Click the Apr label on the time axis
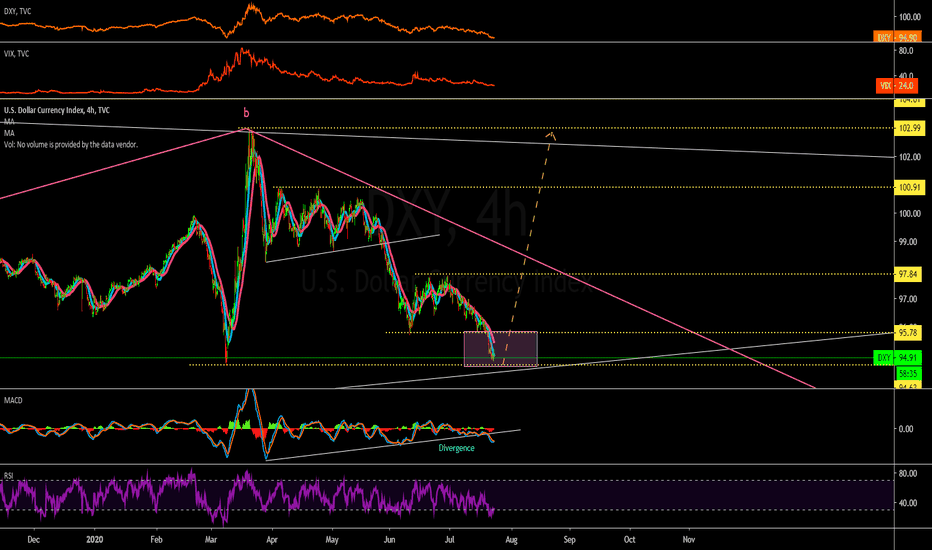The image size is (932, 550). pos(272,539)
